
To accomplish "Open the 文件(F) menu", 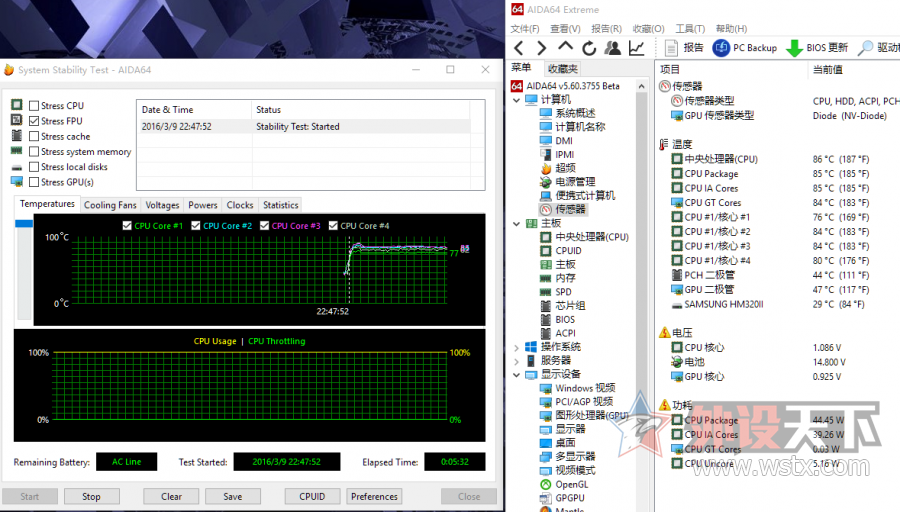I will (x=525, y=29).
